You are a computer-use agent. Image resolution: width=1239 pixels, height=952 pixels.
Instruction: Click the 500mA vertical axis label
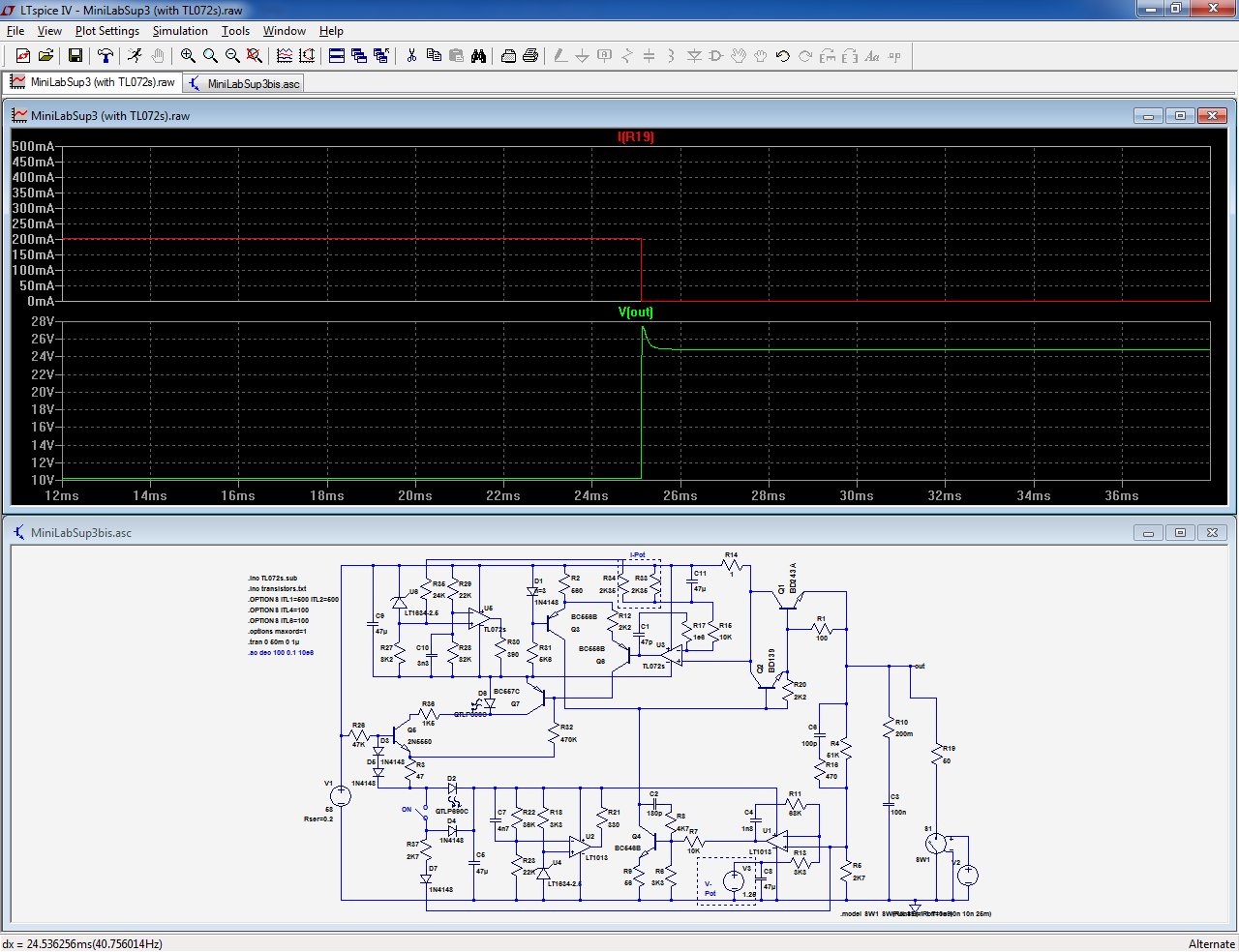pos(33,146)
